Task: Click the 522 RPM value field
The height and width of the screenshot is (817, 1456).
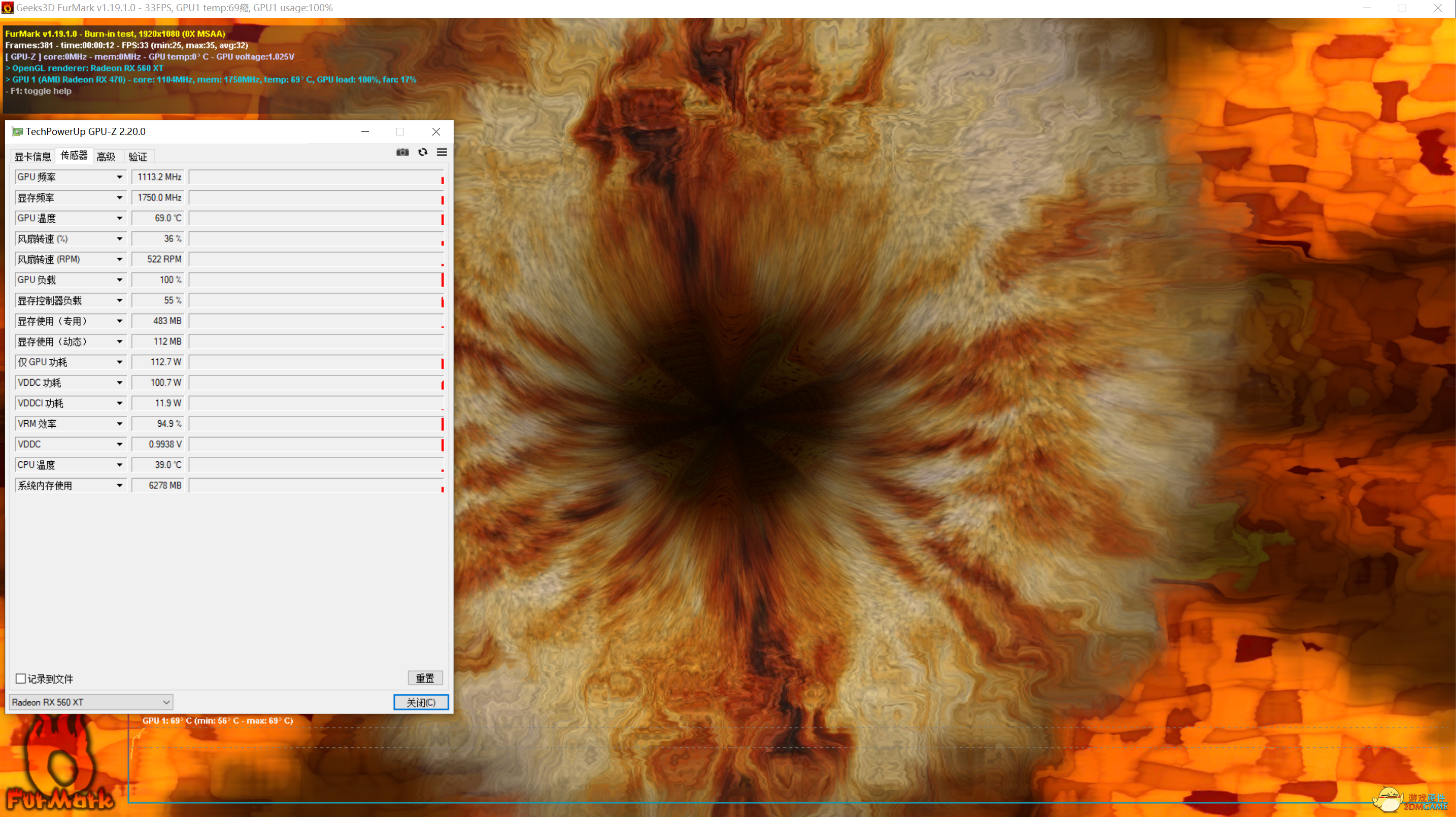Action: point(158,259)
